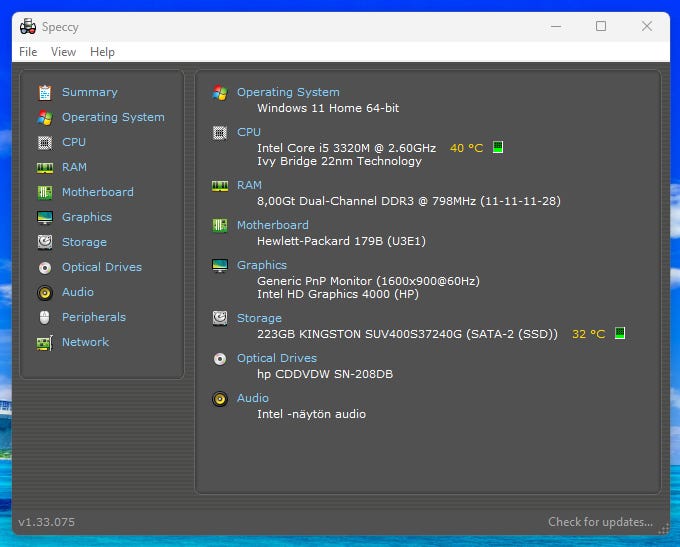Select Network in the sidebar

click(85, 342)
